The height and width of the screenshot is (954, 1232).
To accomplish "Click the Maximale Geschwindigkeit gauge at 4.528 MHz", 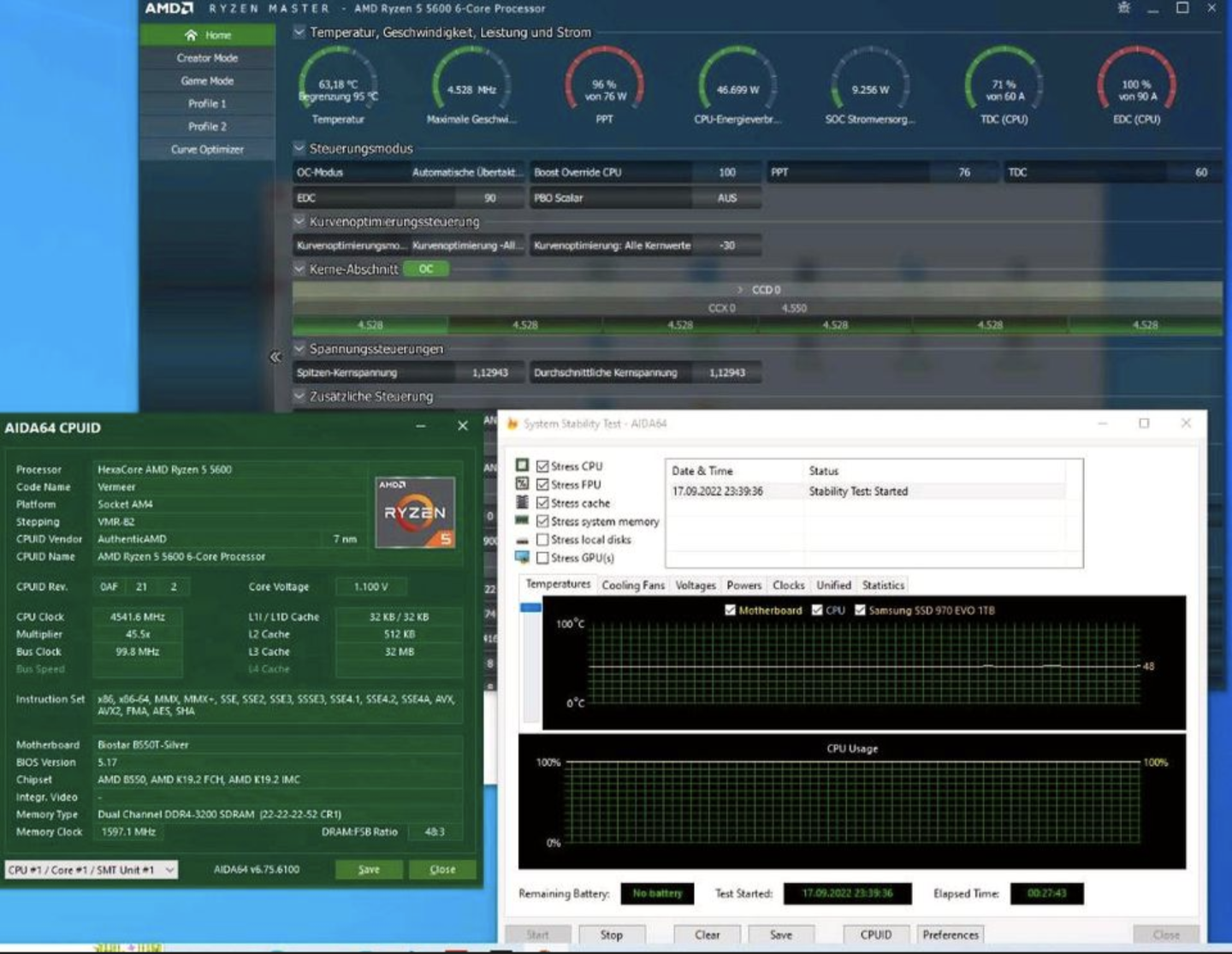I will point(471,86).
